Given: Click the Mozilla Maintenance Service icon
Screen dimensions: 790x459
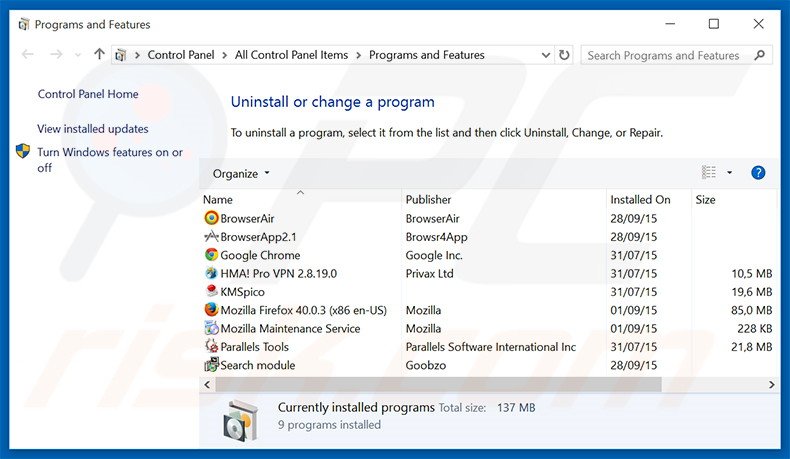Looking at the screenshot, I should coord(211,328).
